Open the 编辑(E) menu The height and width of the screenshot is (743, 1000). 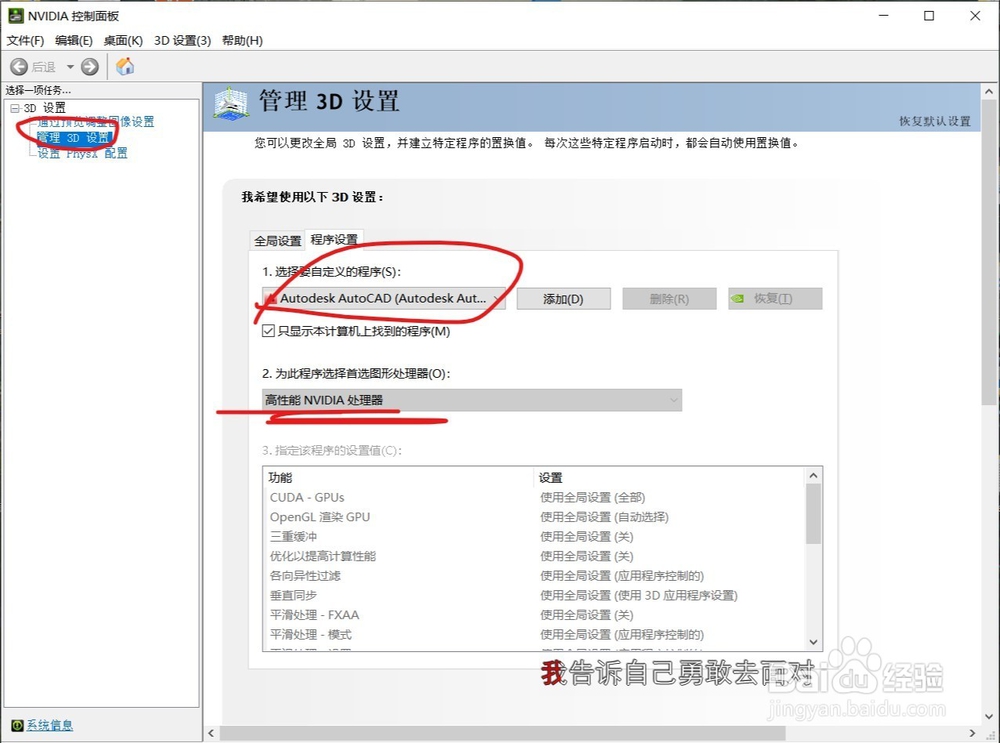click(x=74, y=40)
